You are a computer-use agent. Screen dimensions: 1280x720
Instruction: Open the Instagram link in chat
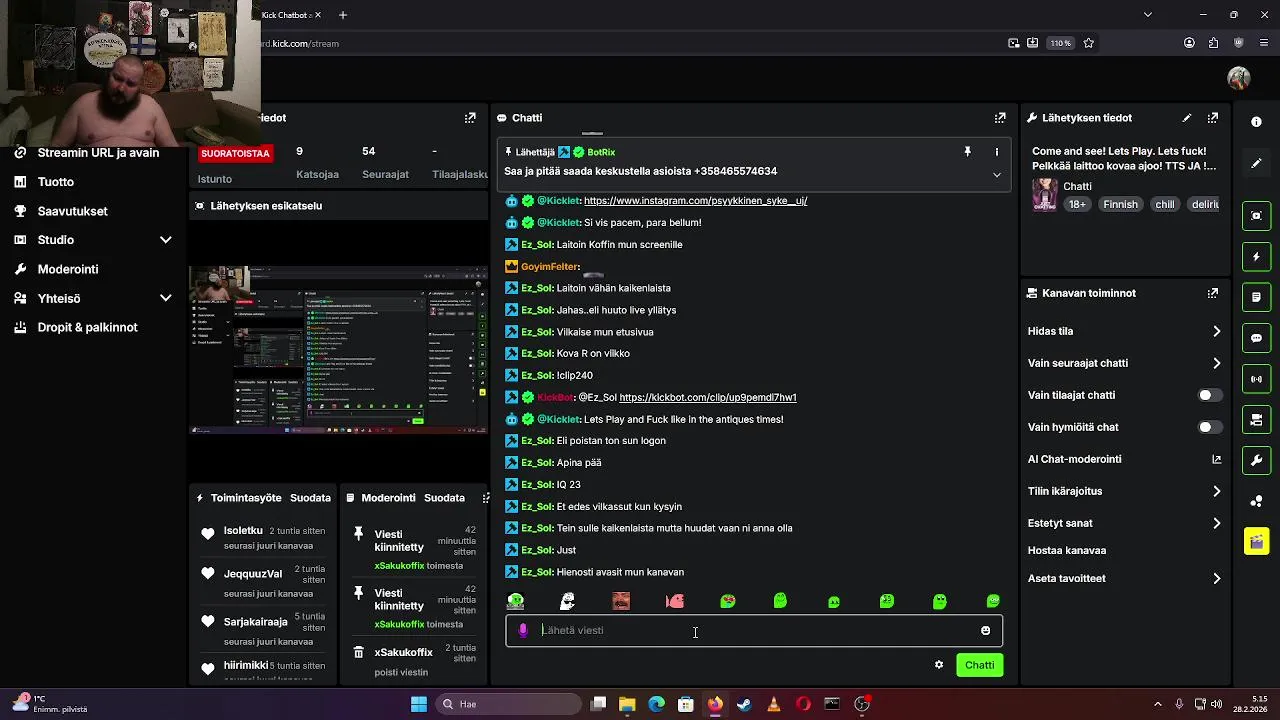coord(695,201)
